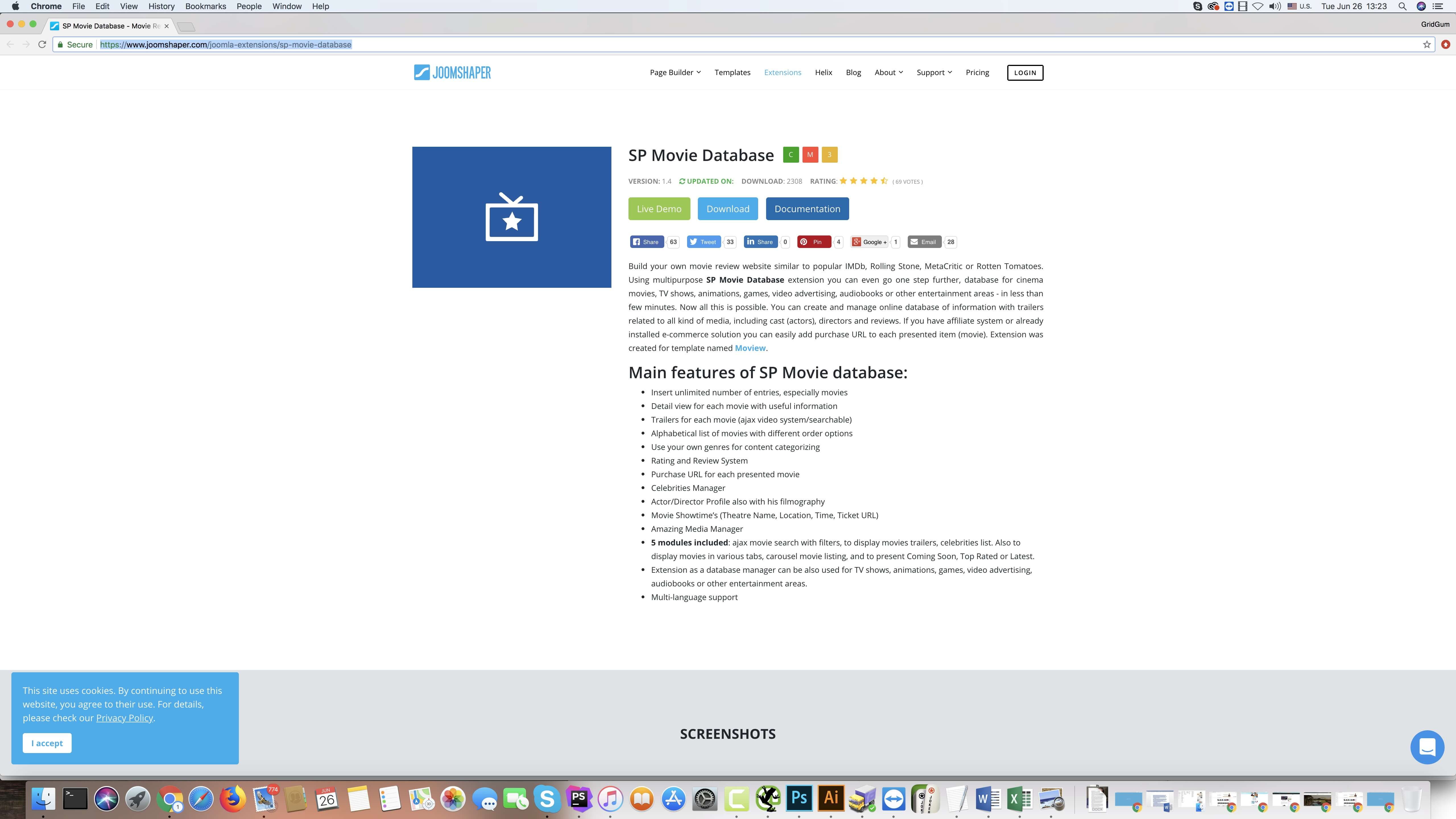Image resolution: width=1456 pixels, height=819 pixels.
Task: Open Microsoft Word from dock
Action: tap(988, 799)
